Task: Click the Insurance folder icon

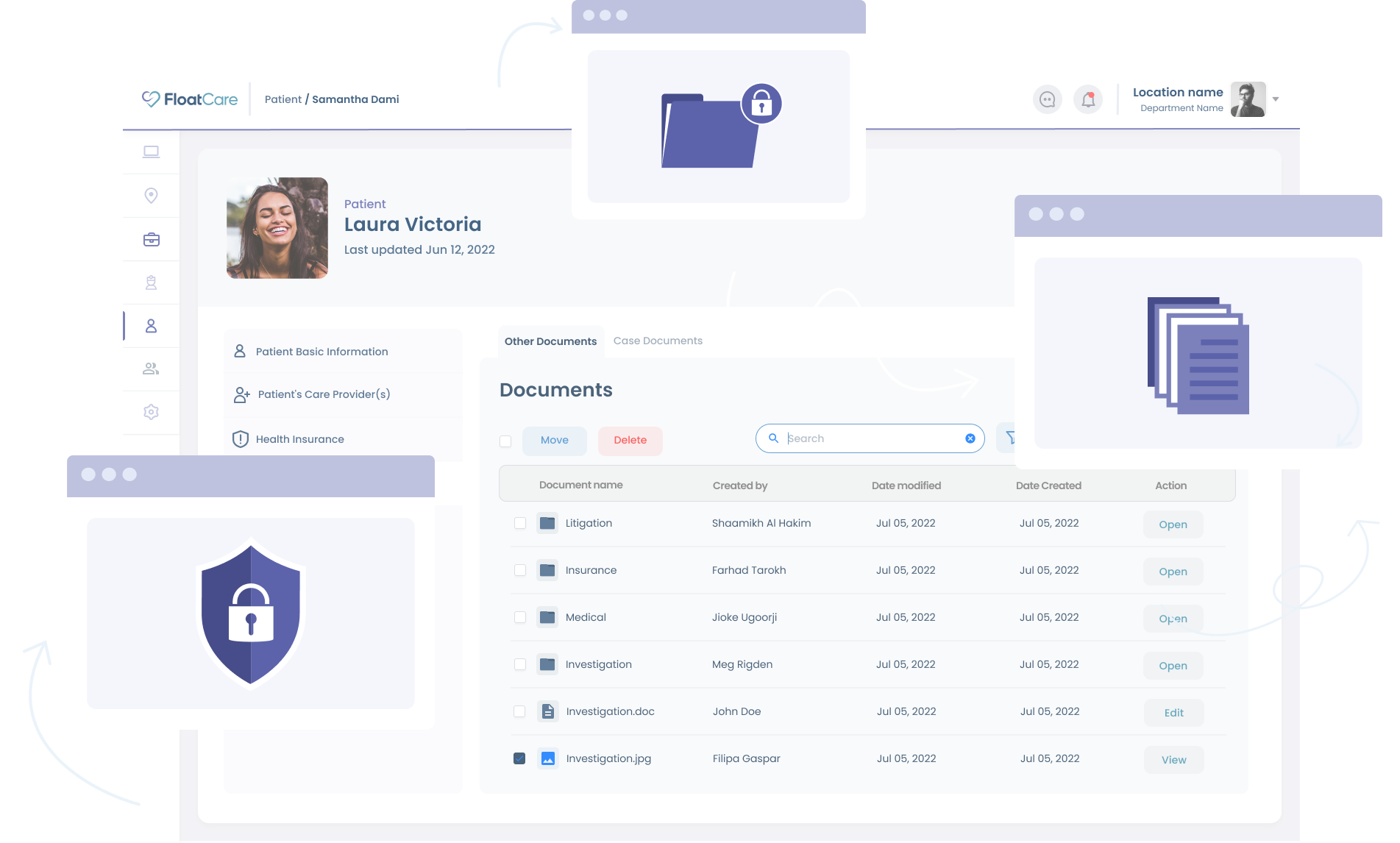Action: coord(547,570)
